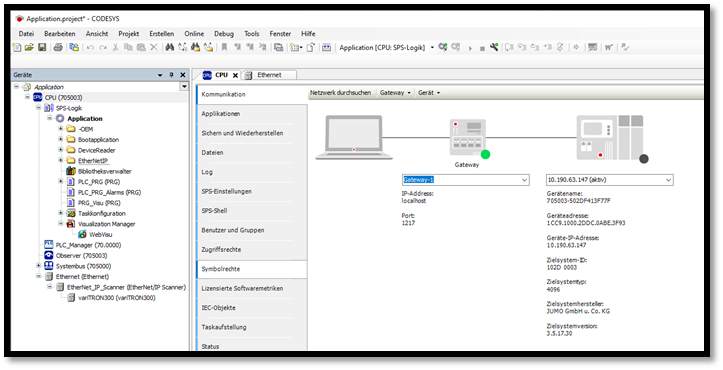Switch to the Ethernet editor tab
Viewport: 723px width, 370px height.
point(269,75)
